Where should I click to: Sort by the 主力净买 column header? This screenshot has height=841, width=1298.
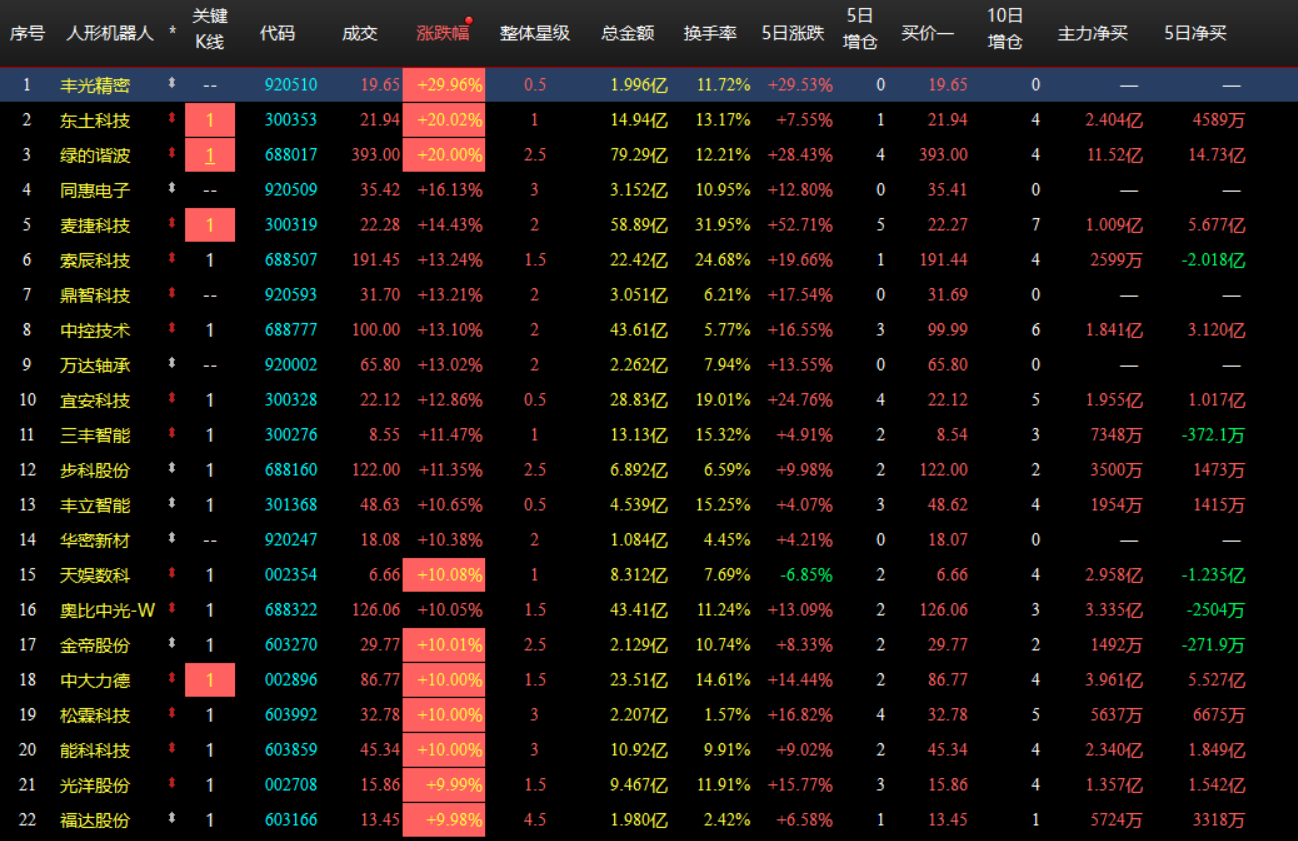tap(1093, 33)
